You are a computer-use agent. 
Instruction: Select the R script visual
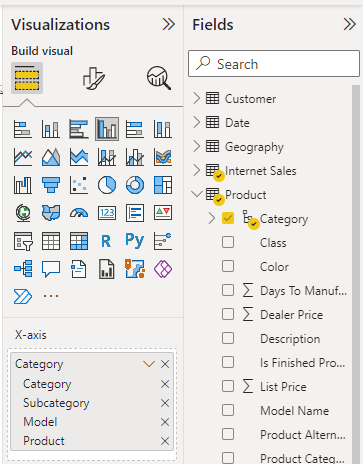(106, 241)
